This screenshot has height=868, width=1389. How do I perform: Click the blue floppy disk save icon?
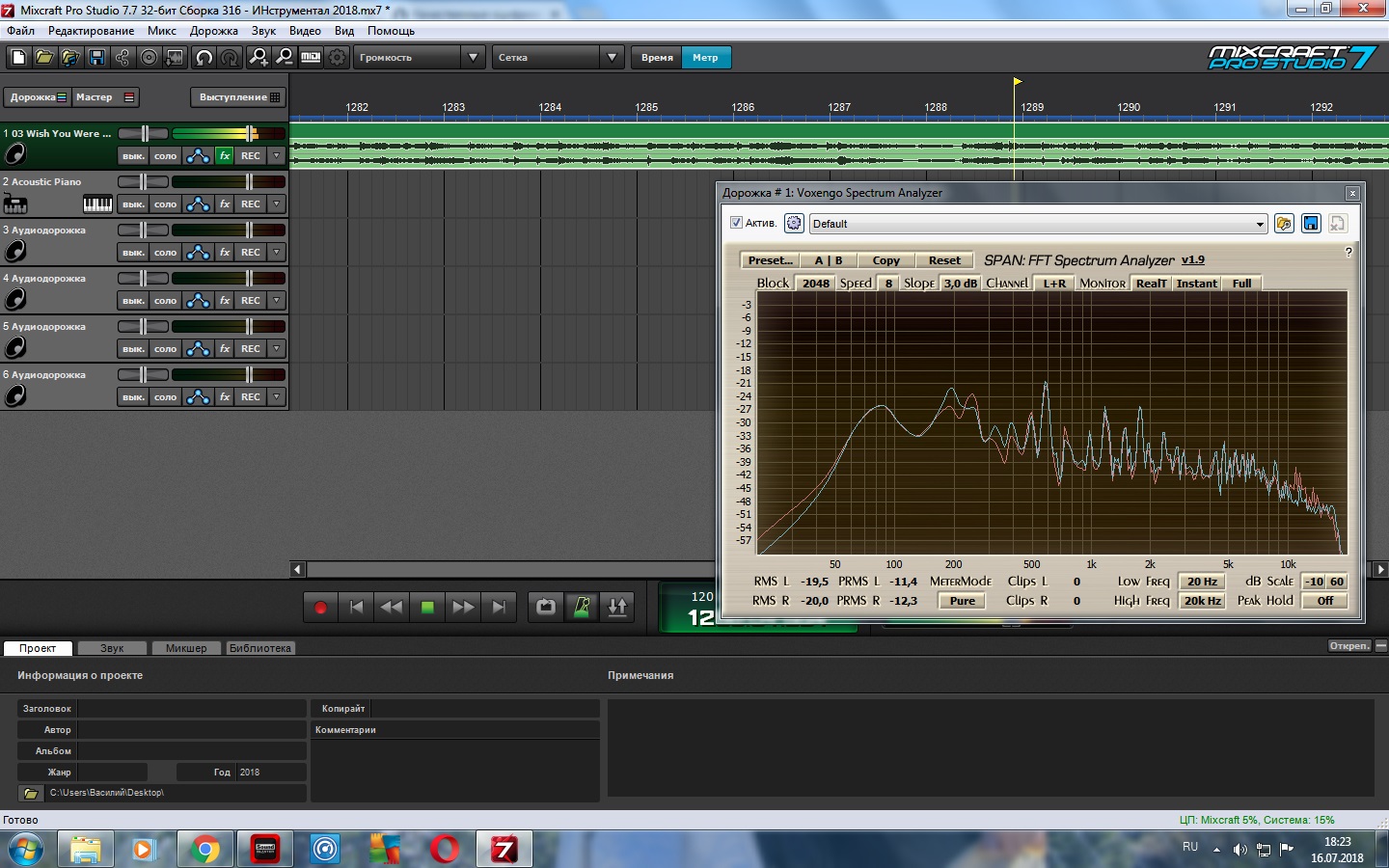coord(96,58)
